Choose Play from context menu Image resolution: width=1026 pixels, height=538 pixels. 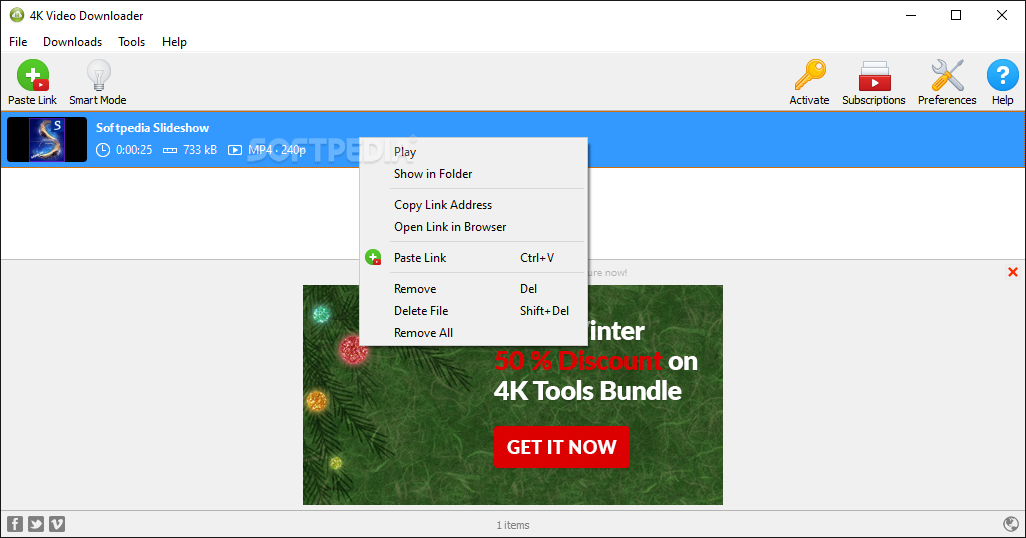474,152
